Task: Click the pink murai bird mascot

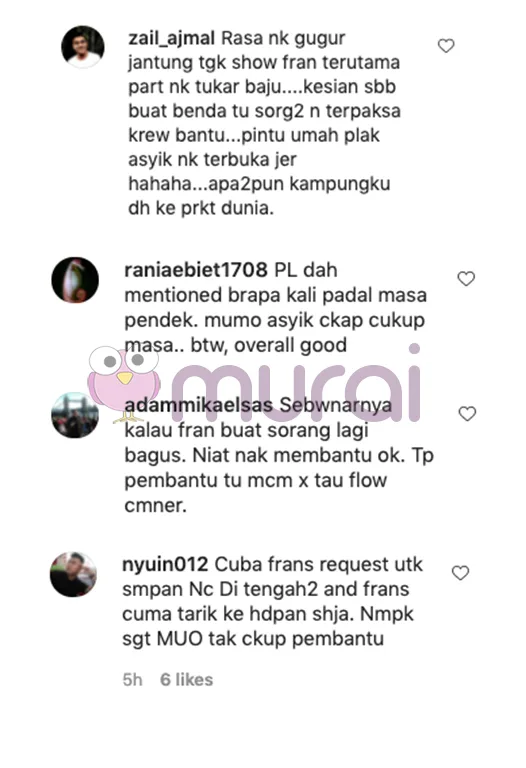Action: tap(124, 384)
